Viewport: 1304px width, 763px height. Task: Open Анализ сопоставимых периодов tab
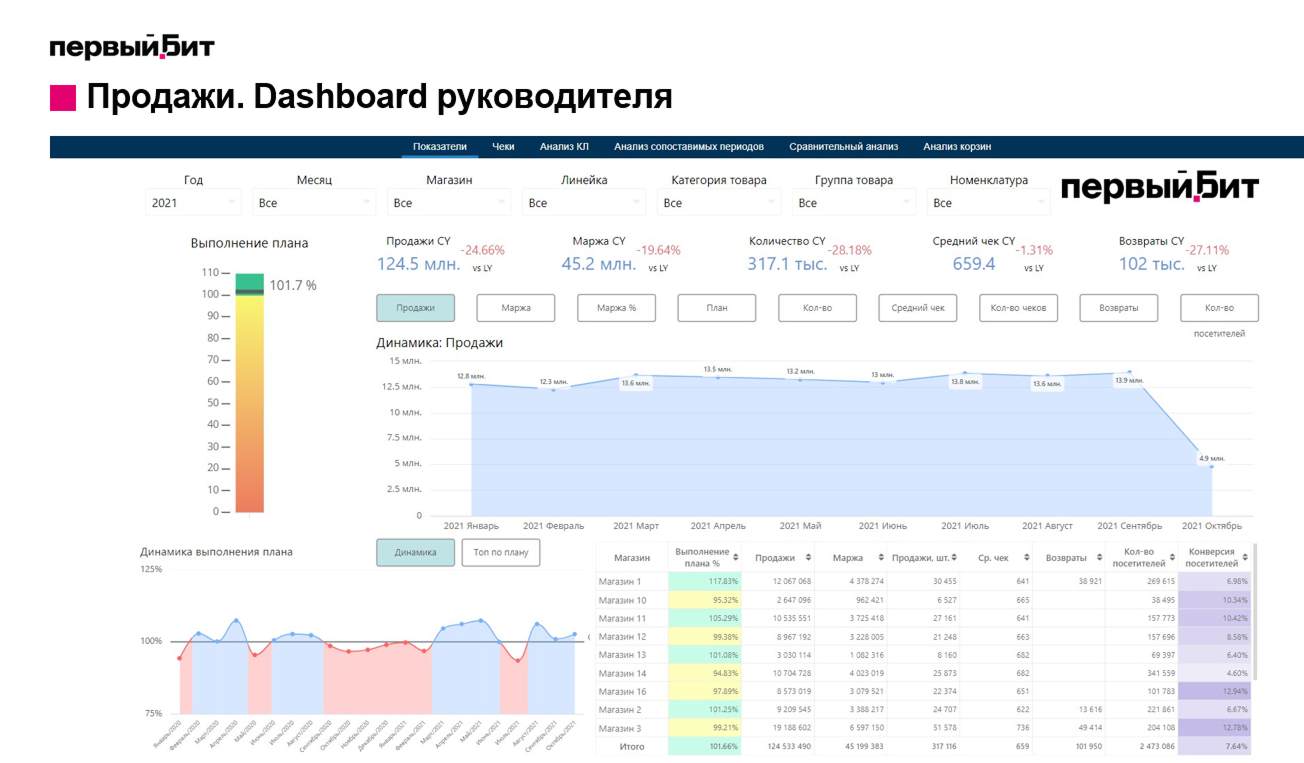(689, 147)
